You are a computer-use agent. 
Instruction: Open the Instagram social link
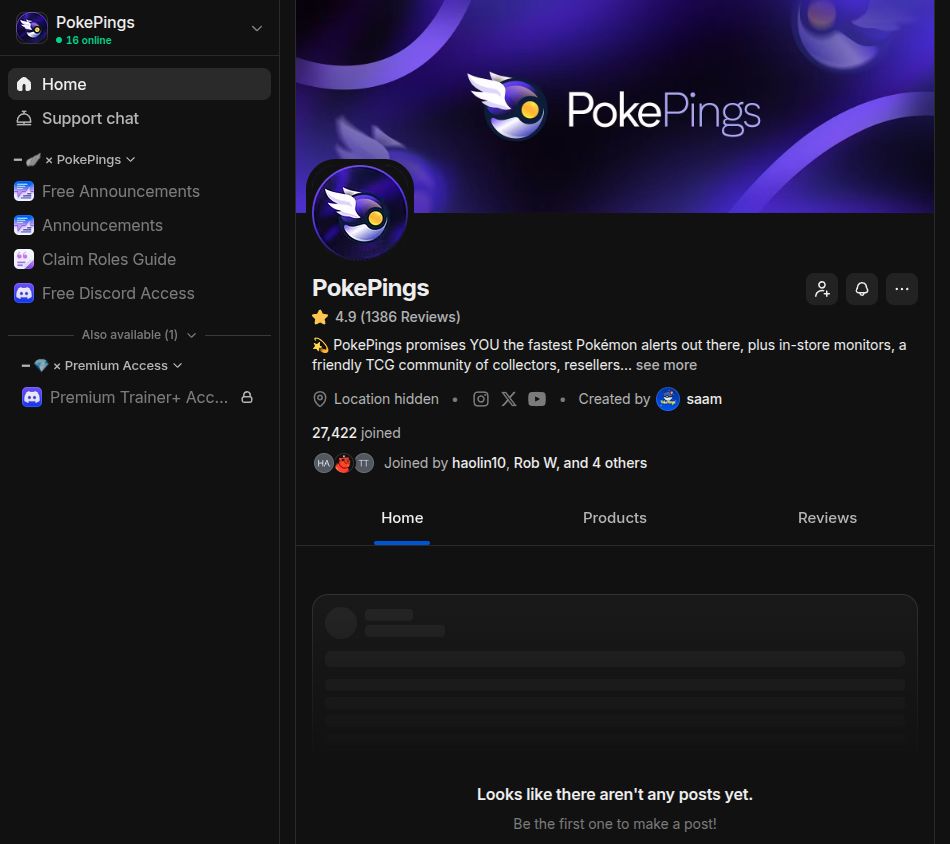(481, 399)
